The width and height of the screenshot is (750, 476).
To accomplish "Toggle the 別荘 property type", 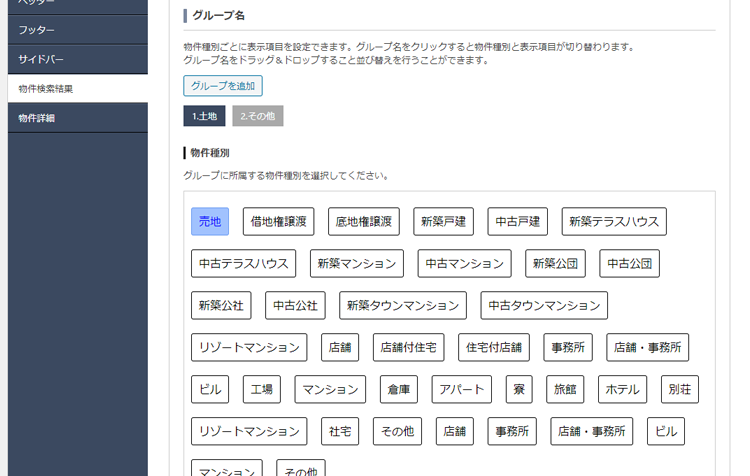I will (680, 389).
